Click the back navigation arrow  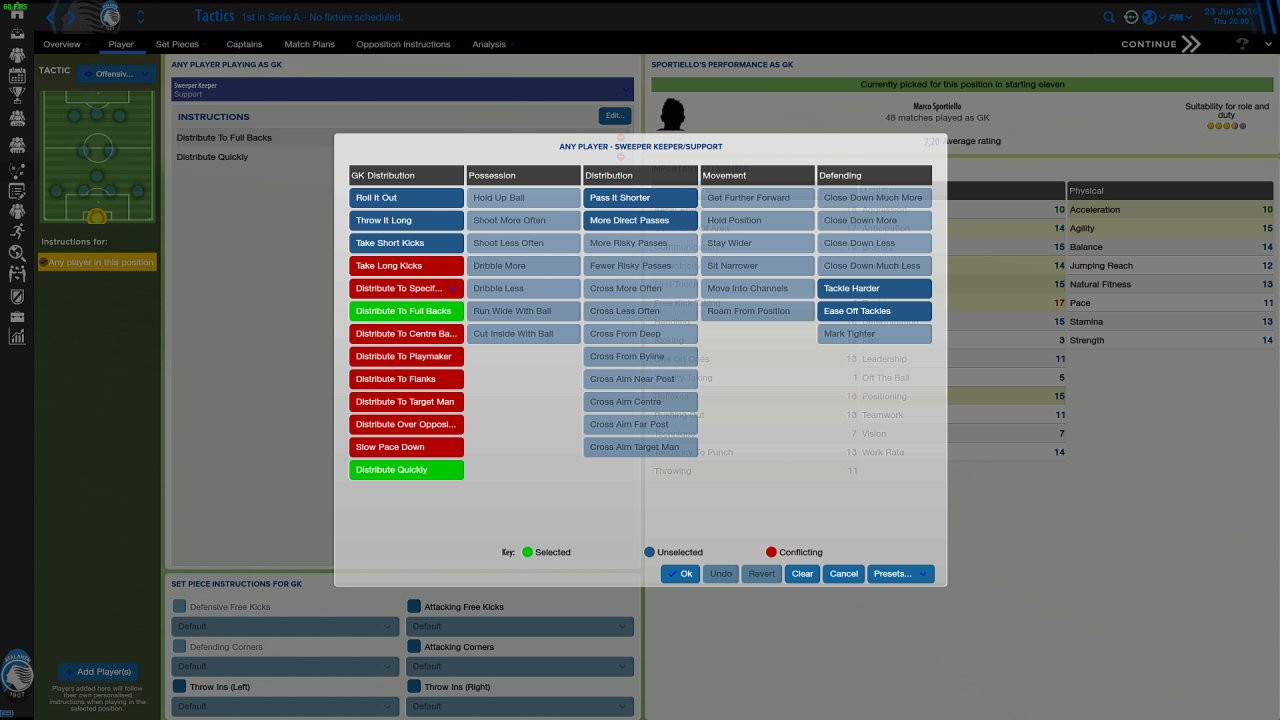pyautogui.click(x=52, y=17)
